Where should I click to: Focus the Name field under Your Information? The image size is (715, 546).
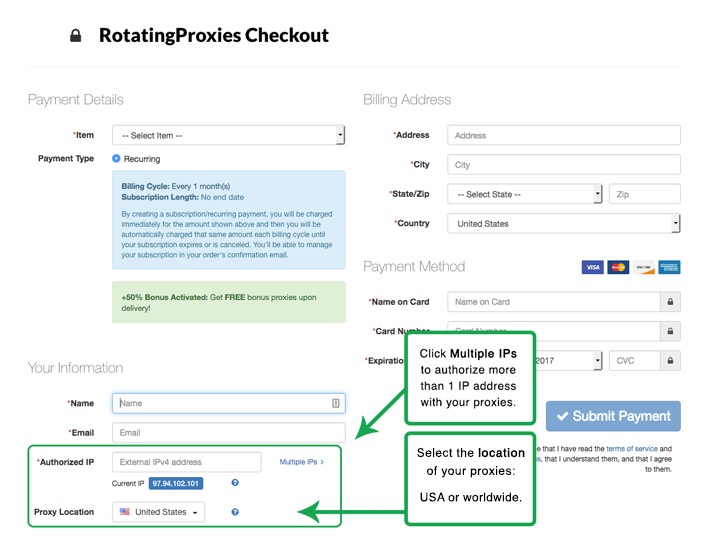[x=228, y=403]
